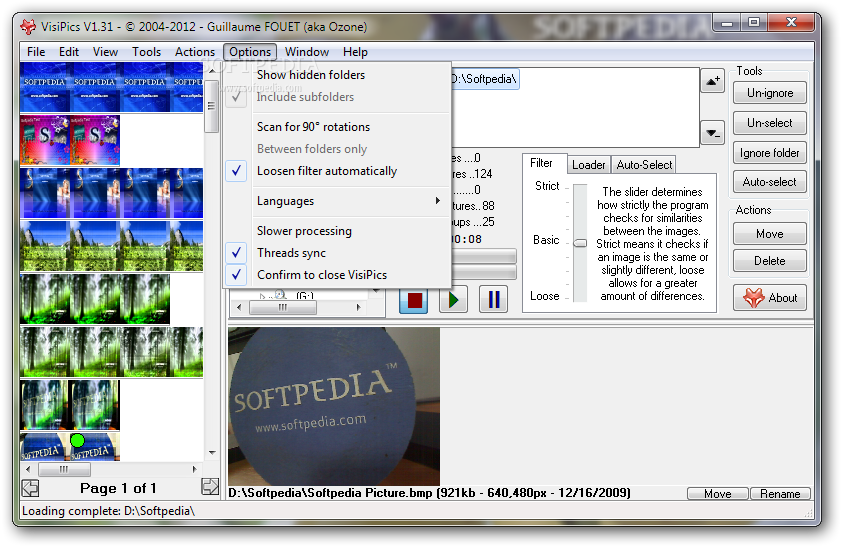Switch to the Auto-Select tab
842x547 pixels.
coord(644,165)
